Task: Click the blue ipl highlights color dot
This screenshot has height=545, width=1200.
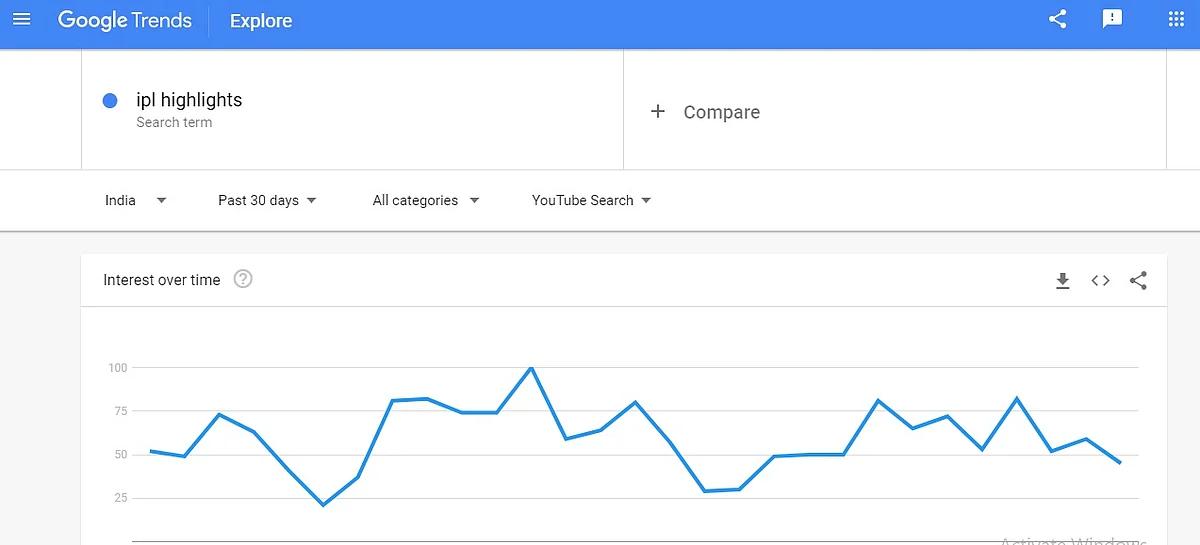Action: pyautogui.click(x=110, y=100)
